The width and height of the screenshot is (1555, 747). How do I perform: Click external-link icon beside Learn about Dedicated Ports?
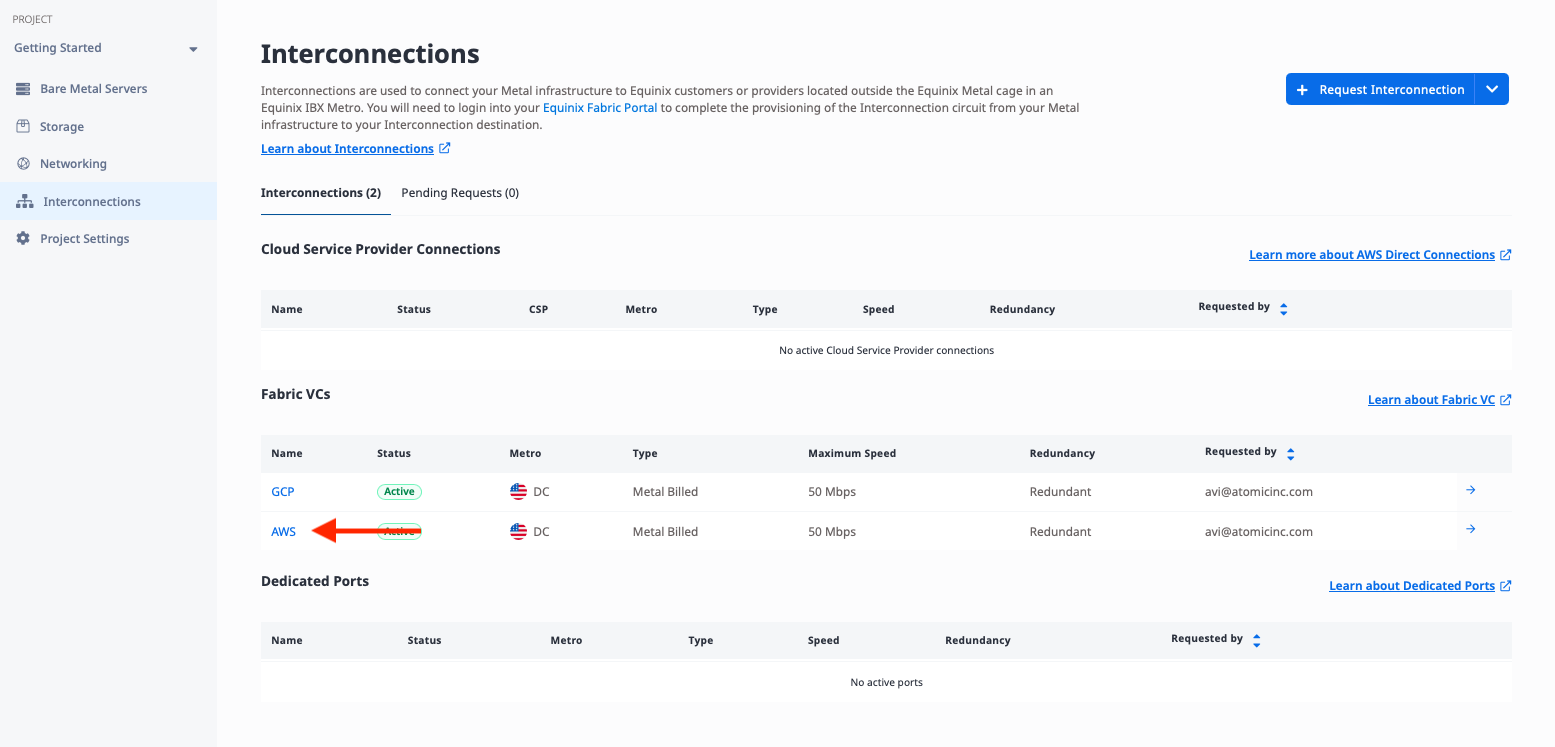[1505, 586]
